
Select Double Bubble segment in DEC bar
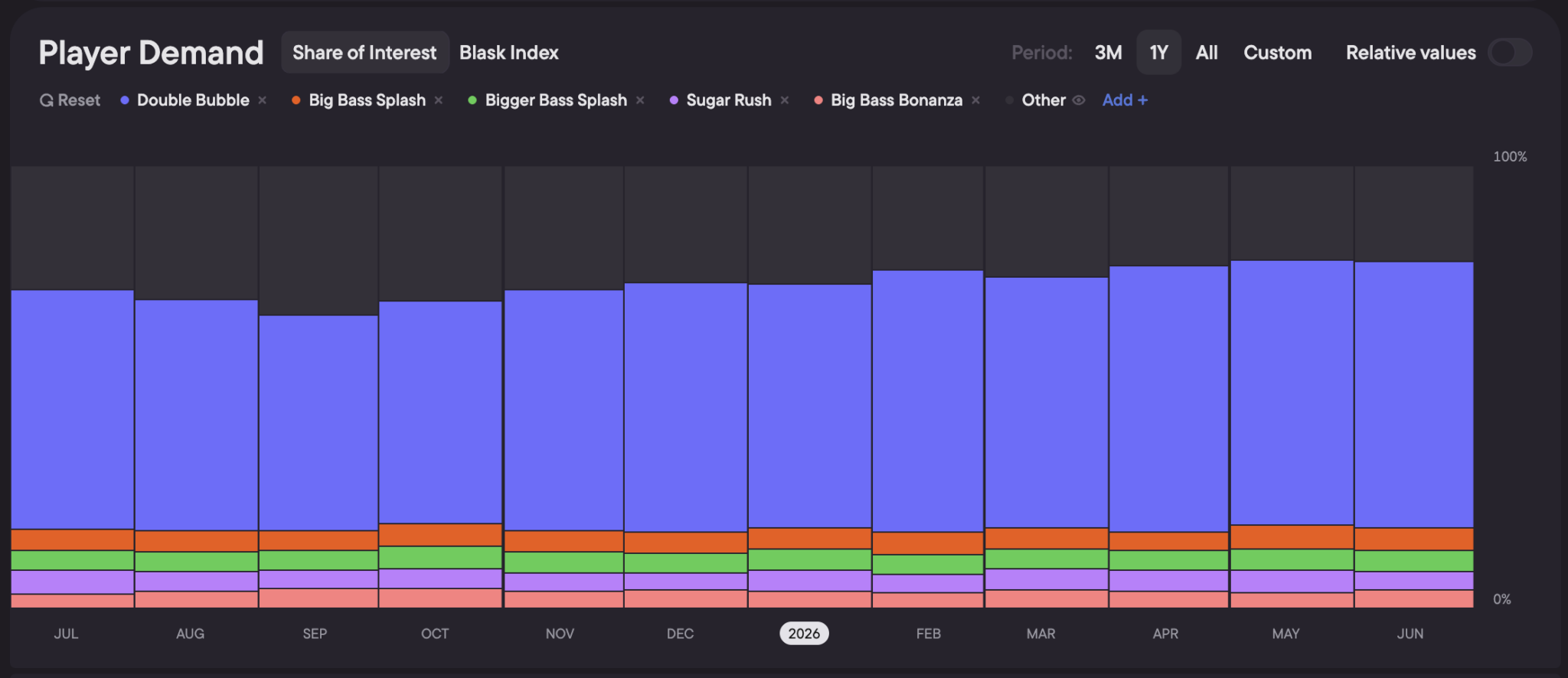coord(686,407)
